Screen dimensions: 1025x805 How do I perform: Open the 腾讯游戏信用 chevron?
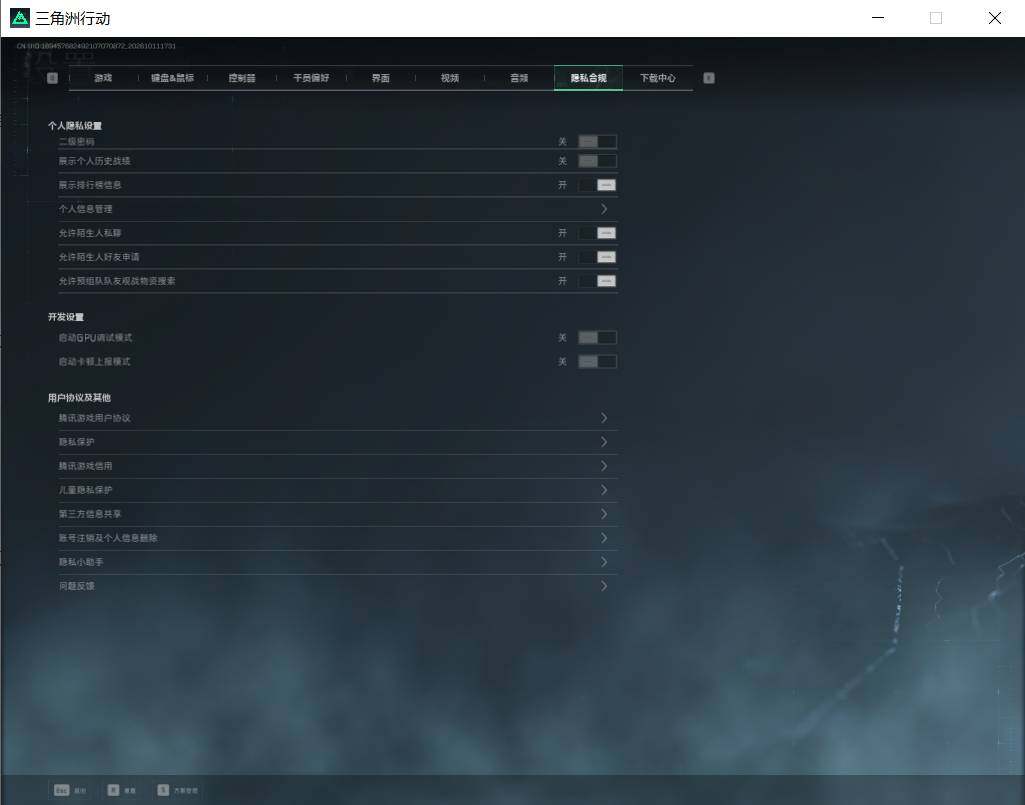click(x=604, y=466)
